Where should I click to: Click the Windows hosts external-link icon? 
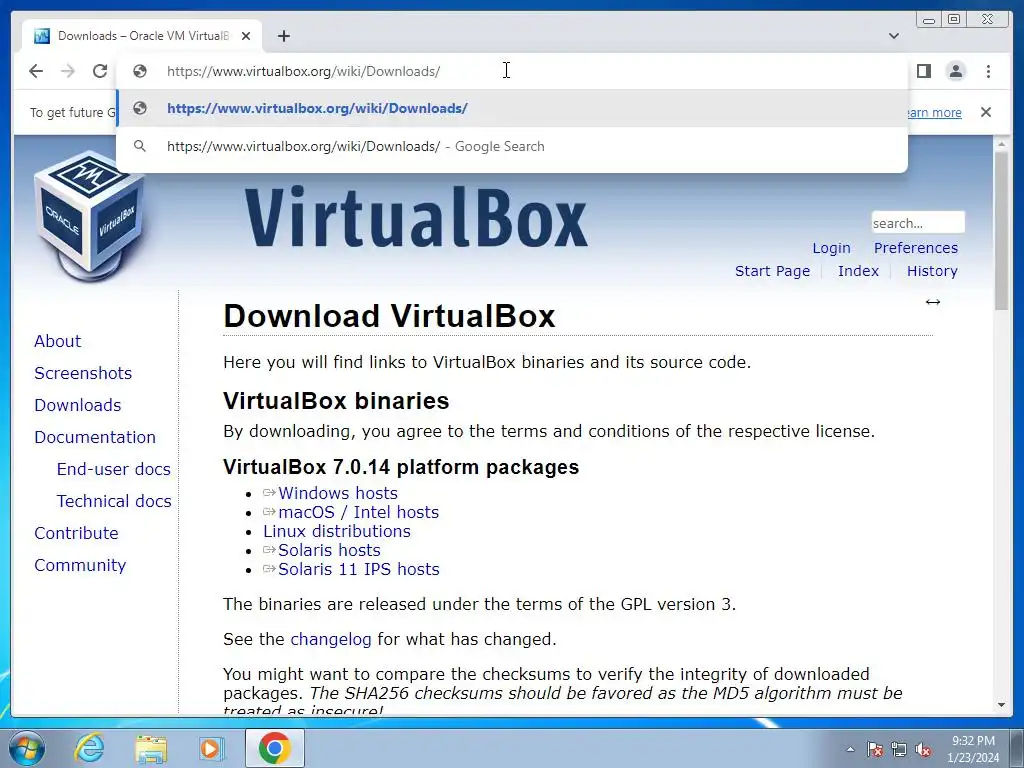269,492
